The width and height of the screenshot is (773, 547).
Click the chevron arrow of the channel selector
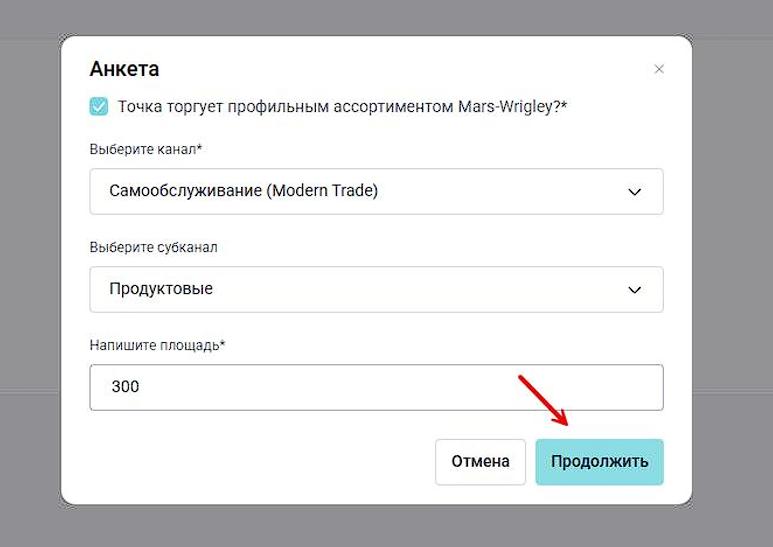(x=634, y=192)
